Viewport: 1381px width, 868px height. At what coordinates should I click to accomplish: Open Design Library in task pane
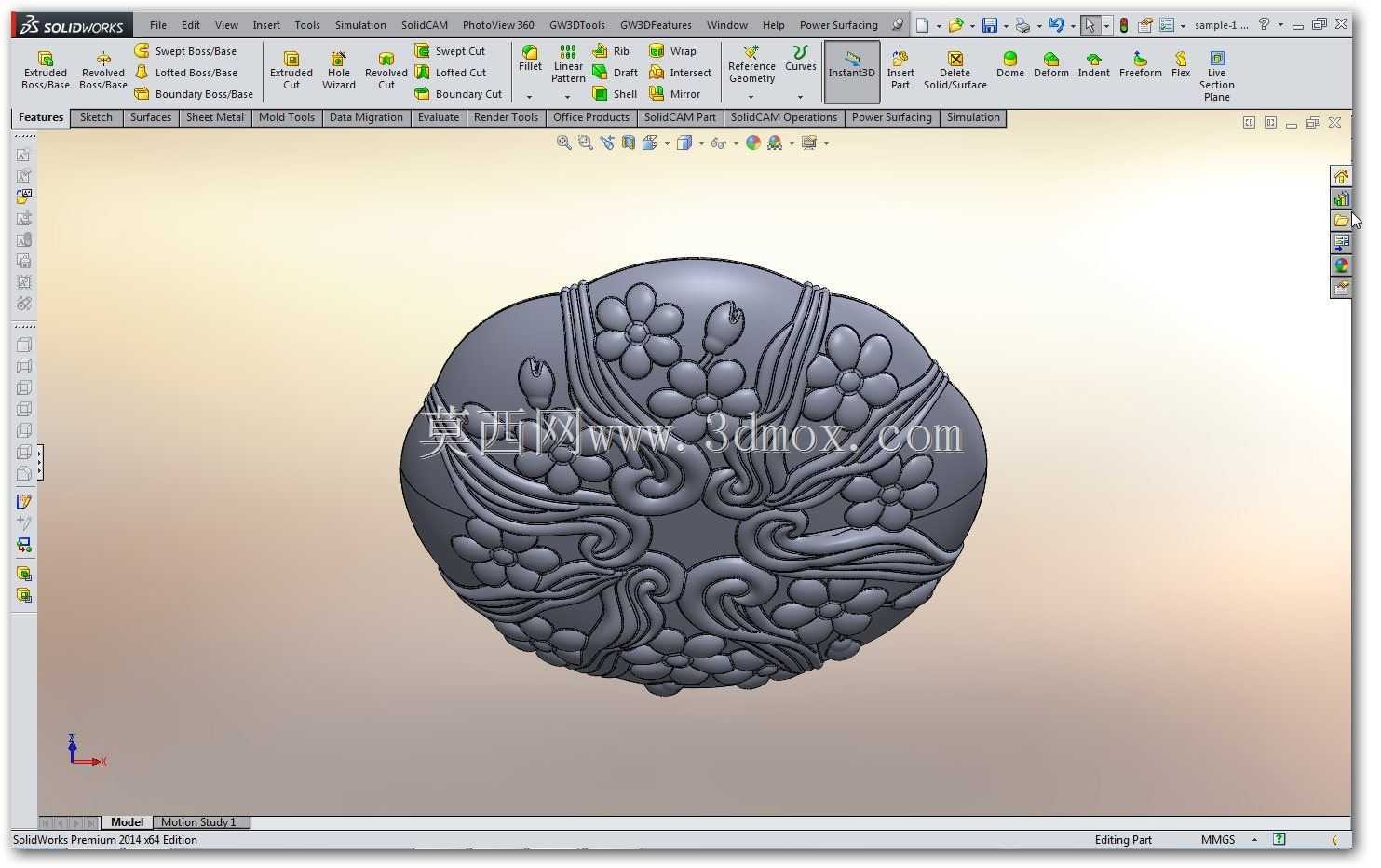tap(1341, 198)
